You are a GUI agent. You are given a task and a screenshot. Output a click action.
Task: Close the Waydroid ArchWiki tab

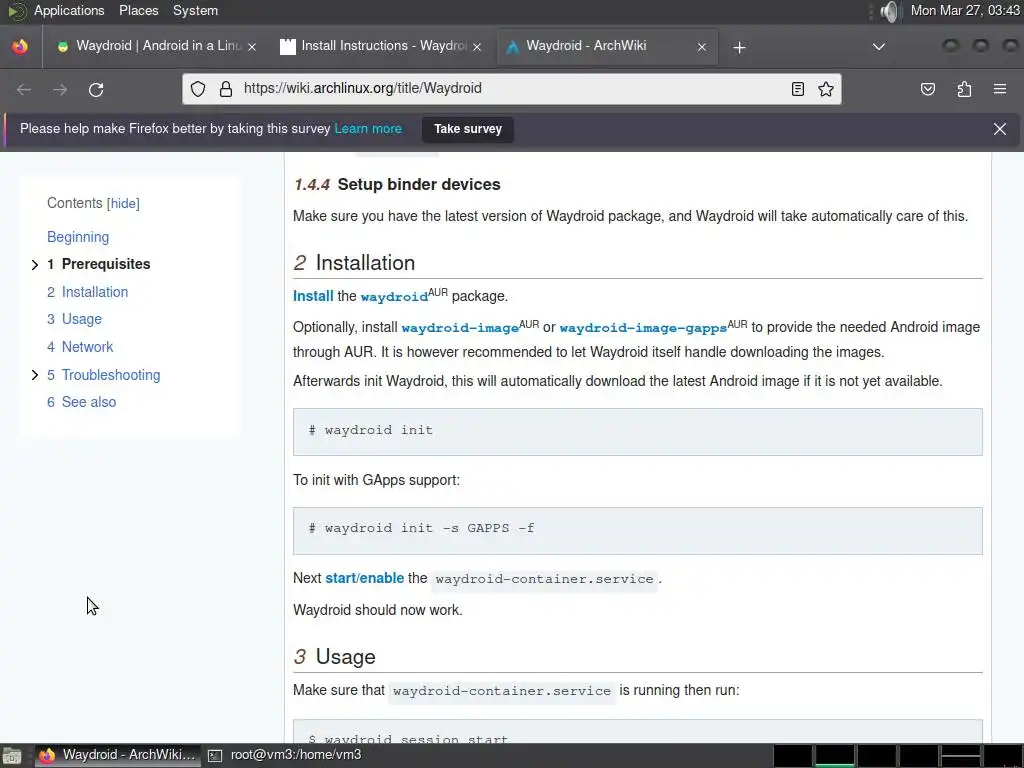point(702,47)
